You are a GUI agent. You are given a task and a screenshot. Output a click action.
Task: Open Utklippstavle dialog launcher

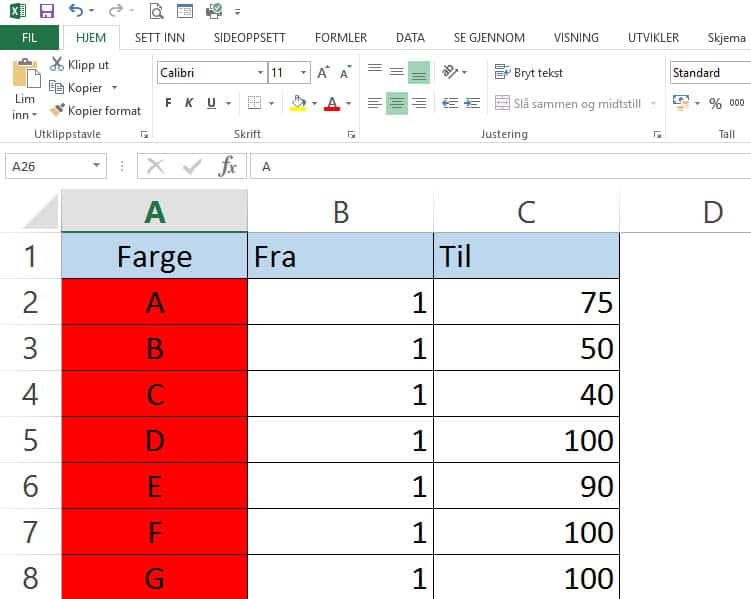coord(144,135)
